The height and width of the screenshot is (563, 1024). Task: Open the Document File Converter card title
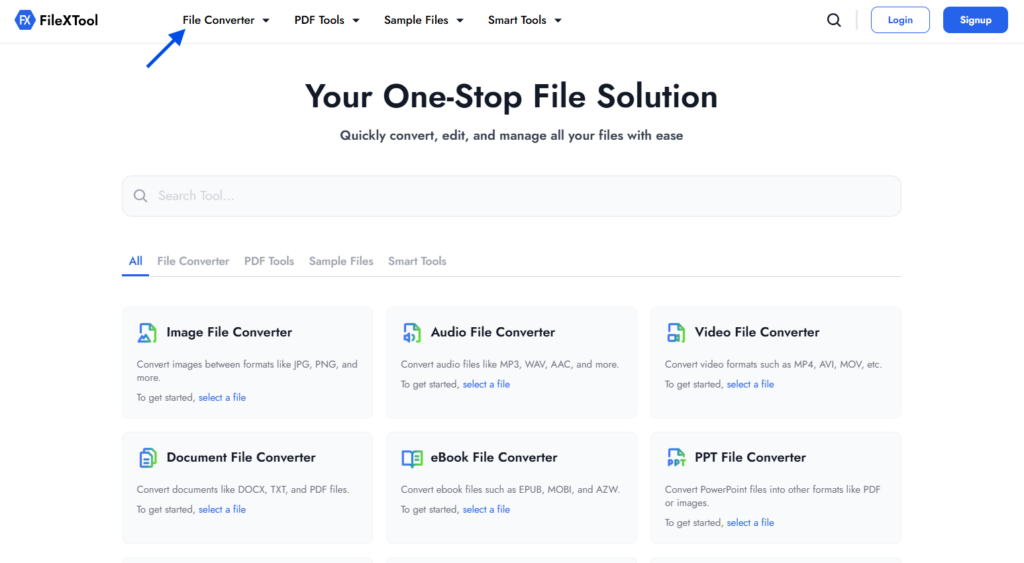pyautogui.click(x=241, y=458)
